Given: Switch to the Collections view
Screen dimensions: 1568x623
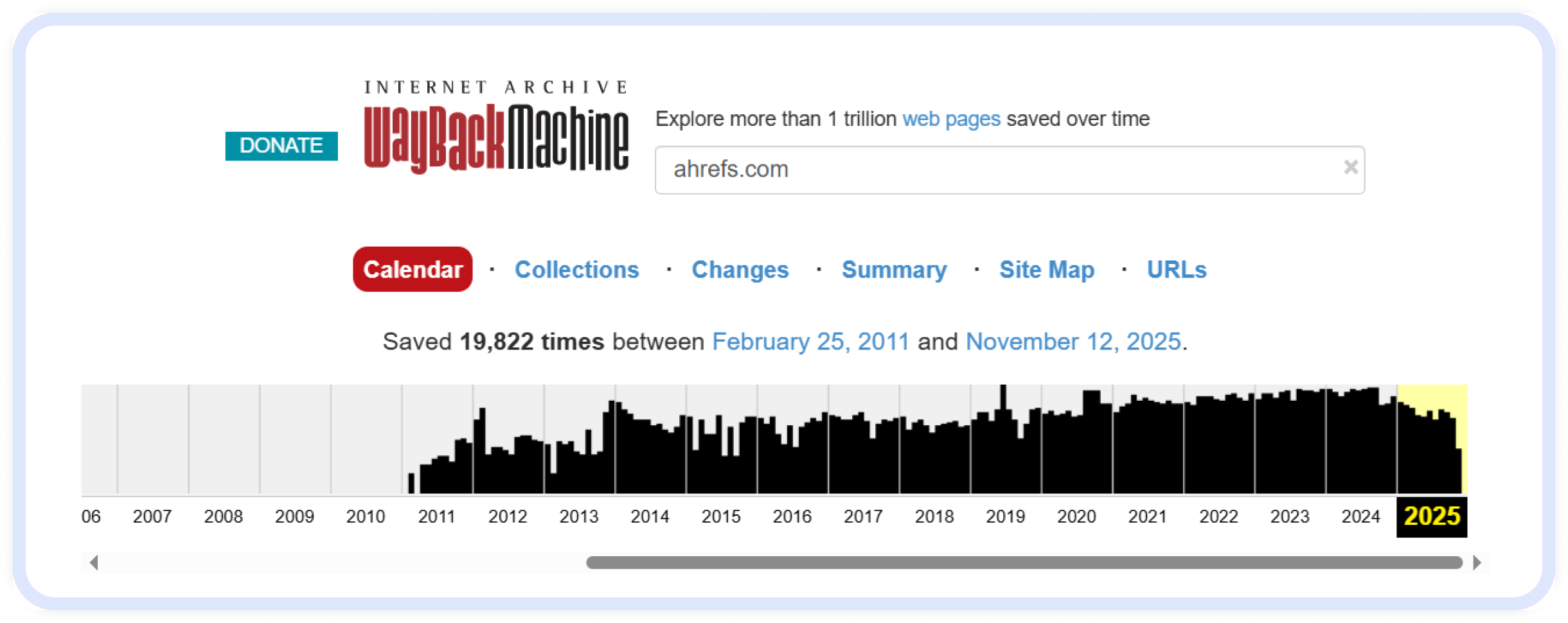Looking at the screenshot, I should 577,270.
